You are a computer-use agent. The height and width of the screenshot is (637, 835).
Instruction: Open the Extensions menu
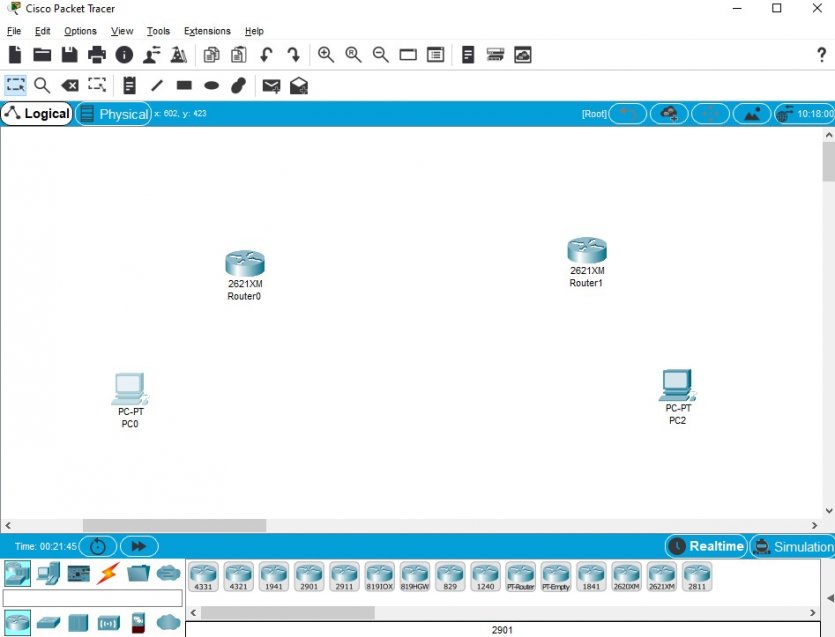(x=207, y=31)
